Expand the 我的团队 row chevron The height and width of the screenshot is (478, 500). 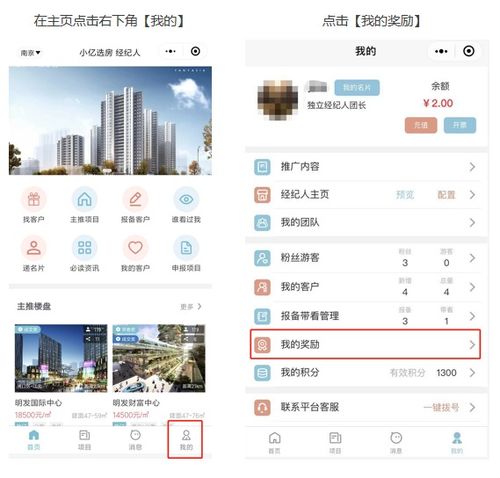[472, 223]
